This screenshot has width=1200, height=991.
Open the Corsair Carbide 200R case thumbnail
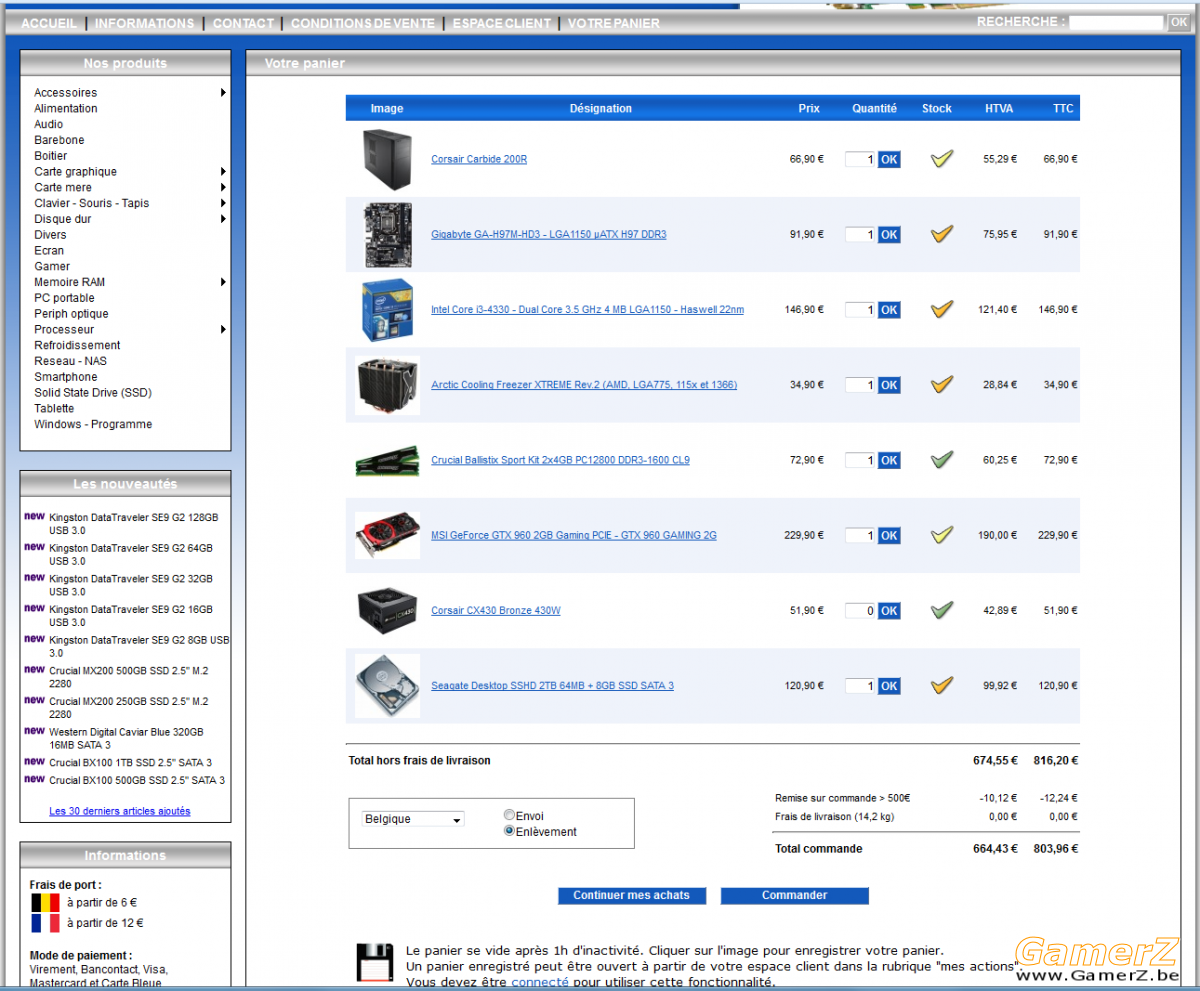[387, 159]
